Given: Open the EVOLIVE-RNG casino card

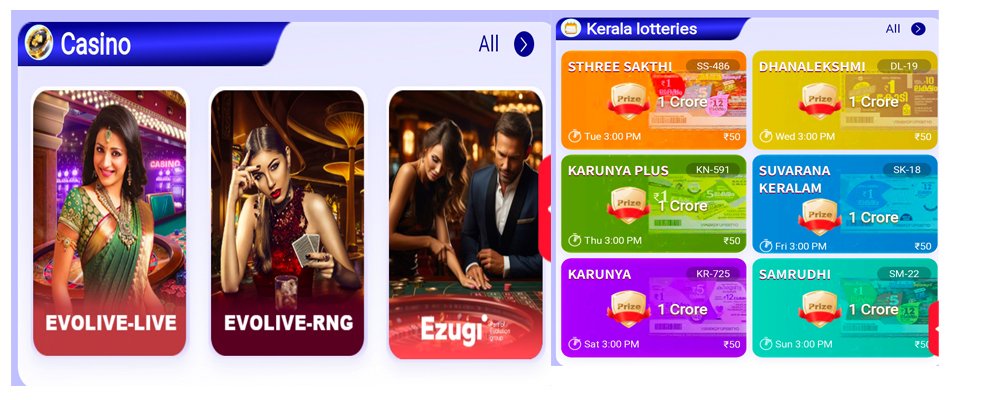Looking at the screenshot, I should coord(288,223).
